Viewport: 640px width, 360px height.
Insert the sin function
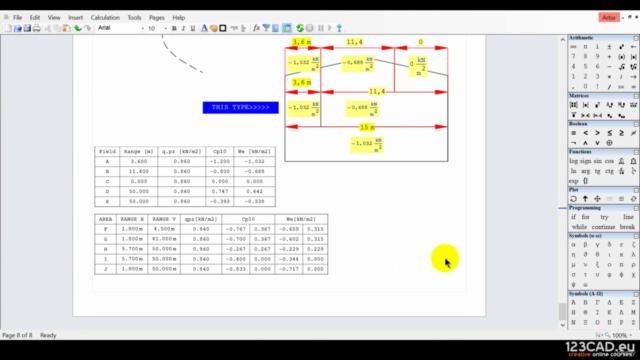pos(598,161)
